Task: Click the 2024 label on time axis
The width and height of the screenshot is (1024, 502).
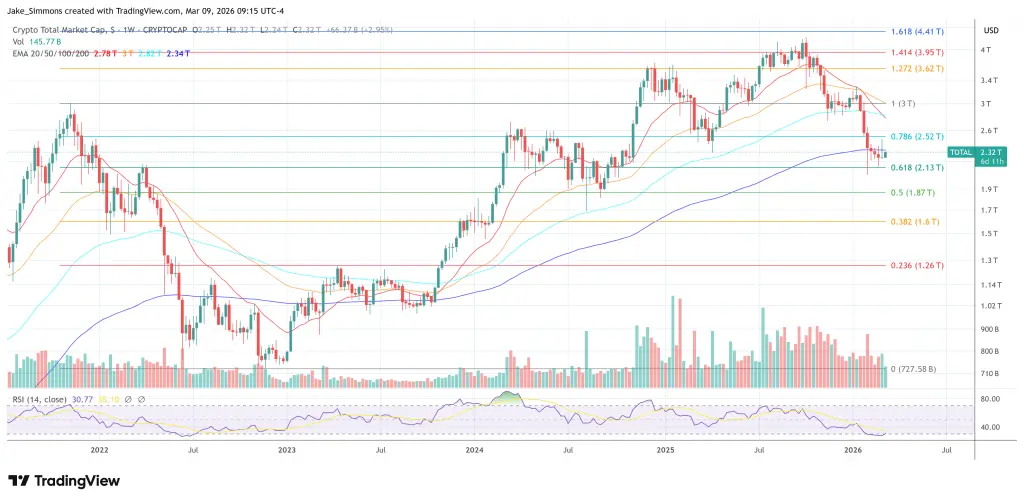Action: tap(475, 450)
